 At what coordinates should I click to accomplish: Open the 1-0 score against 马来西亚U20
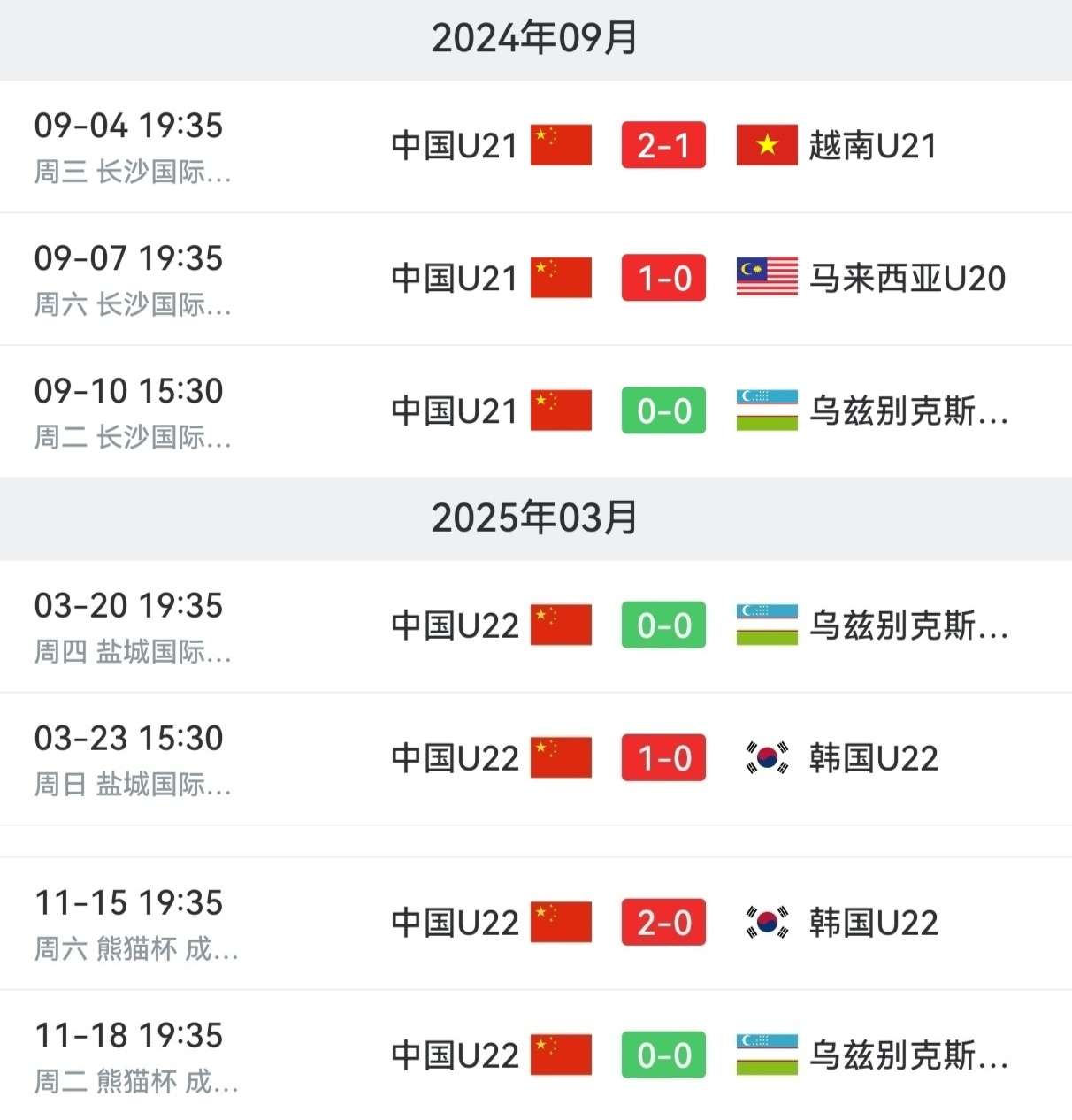[x=663, y=278]
